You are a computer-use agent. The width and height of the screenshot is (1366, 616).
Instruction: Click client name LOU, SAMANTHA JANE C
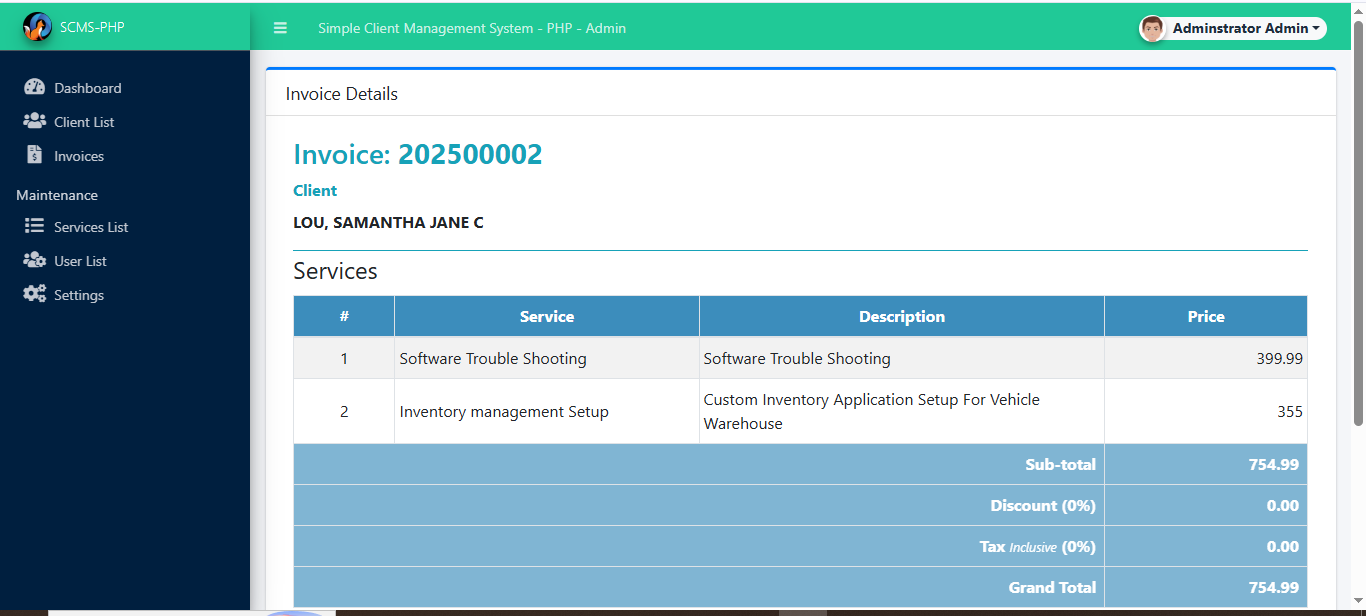click(x=388, y=222)
